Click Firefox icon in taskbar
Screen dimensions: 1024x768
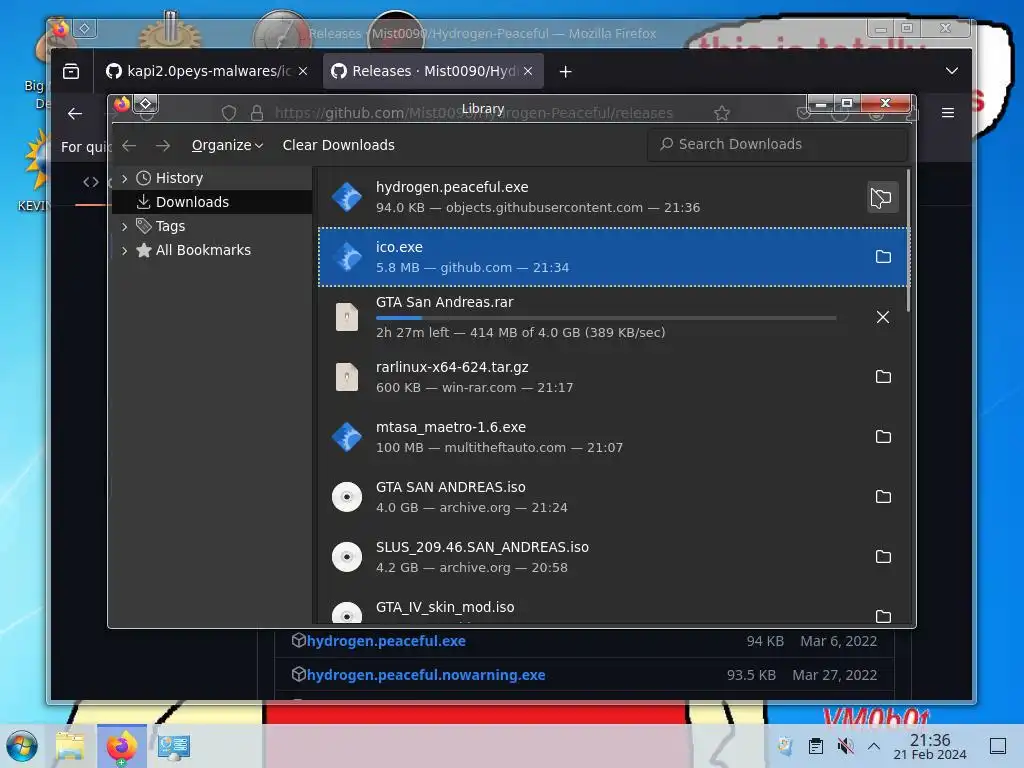tap(122, 746)
